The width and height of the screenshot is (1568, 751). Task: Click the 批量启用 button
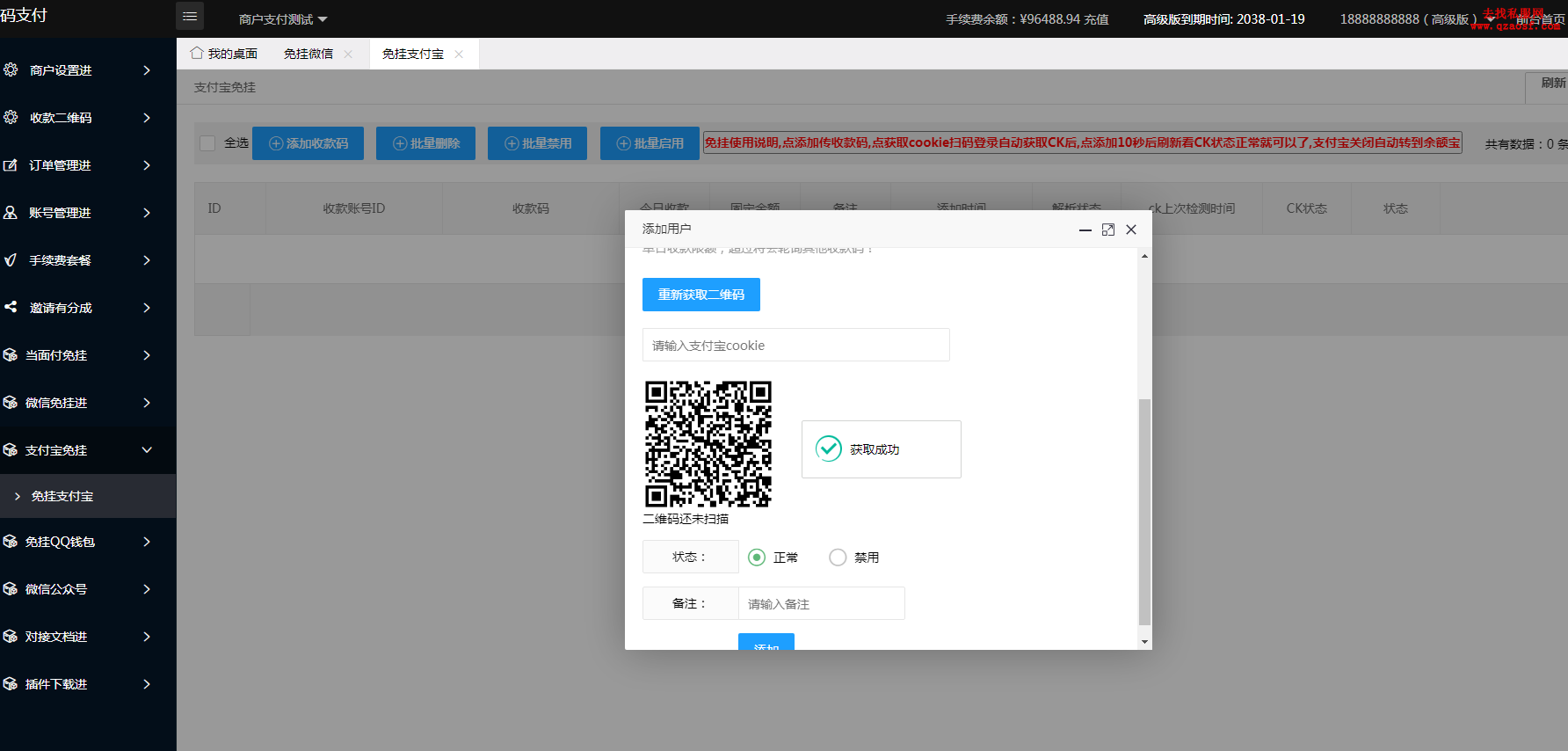pos(650,143)
